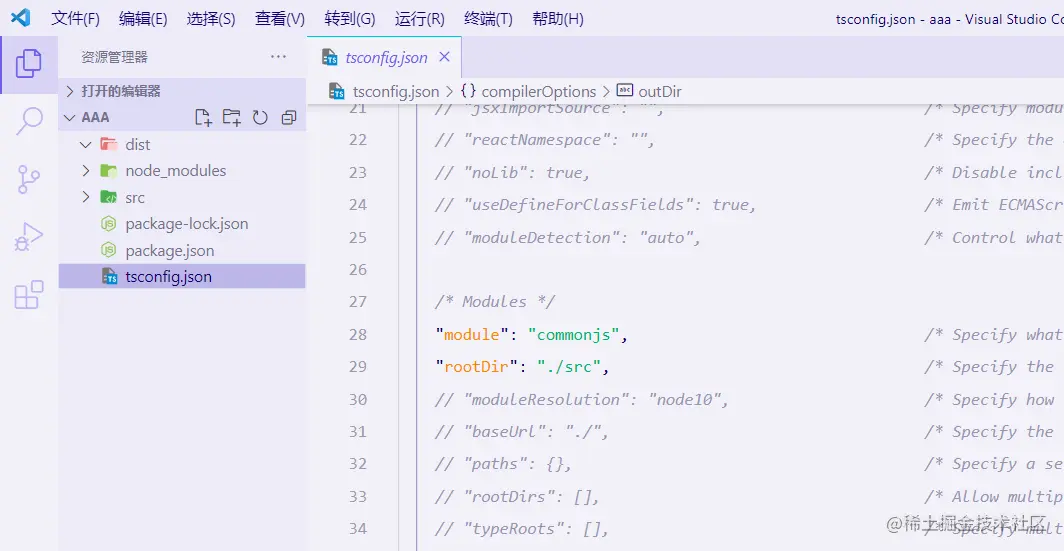Image resolution: width=1064 pixels, height=551 pixels.
Task: Click the "rootDir" key on line 29
Action: point(476,366)
